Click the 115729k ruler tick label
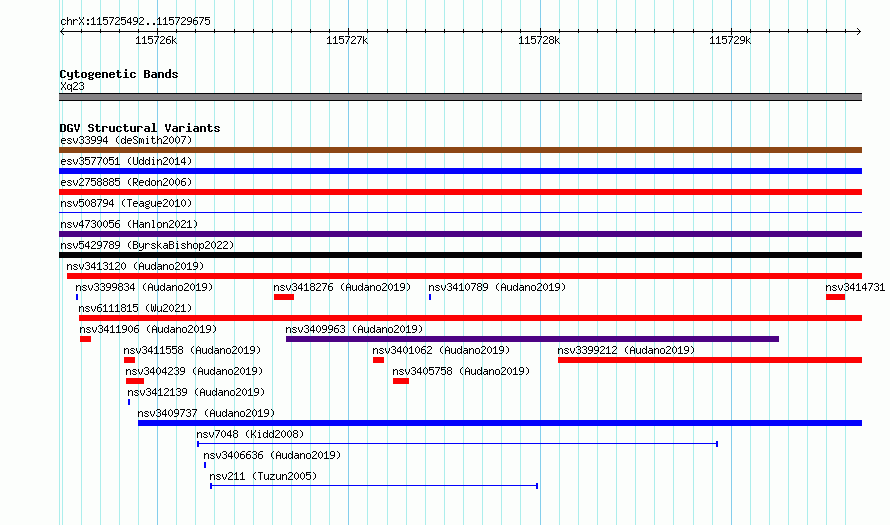The image size is (890, 525). (730, 40)
